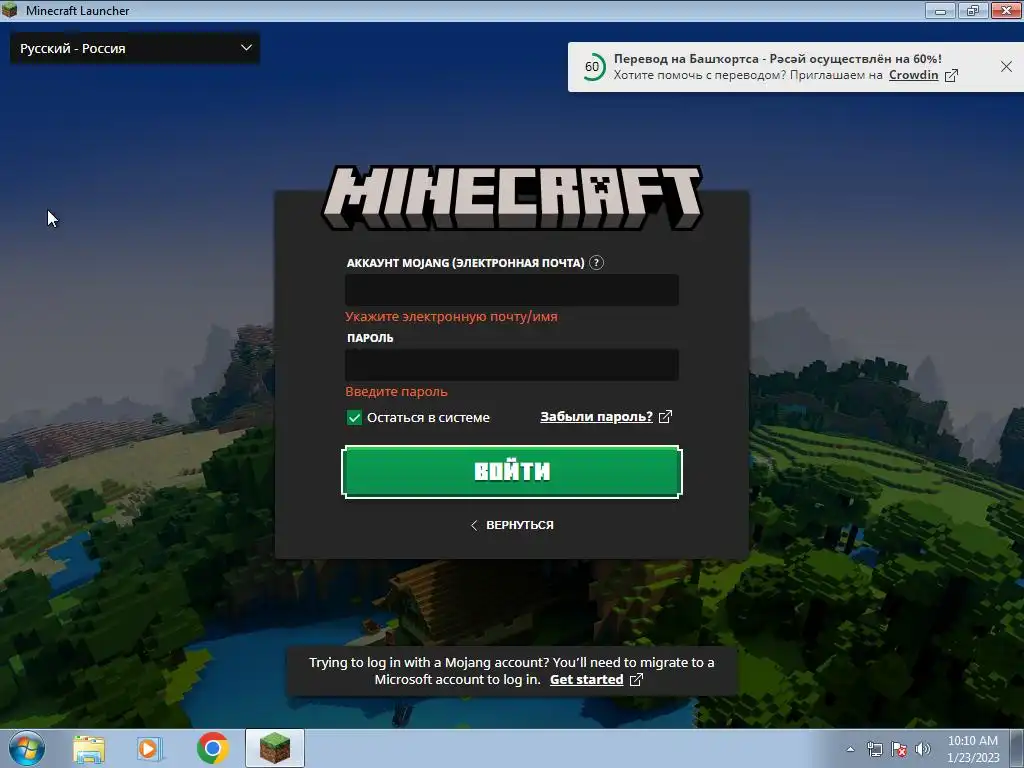
Task: Click the external link icon after Get started
Action: 636,680
